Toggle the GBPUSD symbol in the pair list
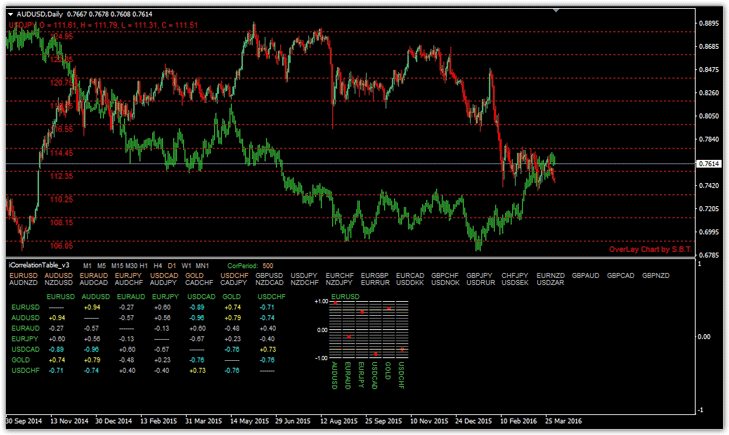 pyautogui.click(x=270, y=275)
